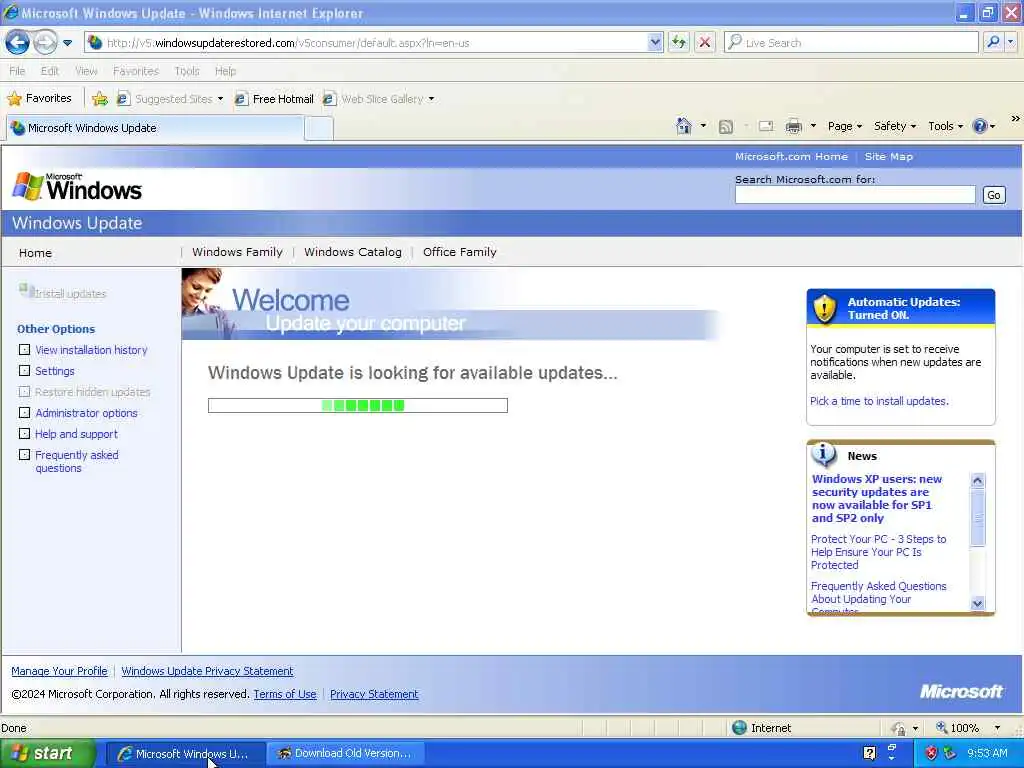Click the Refresh page icon
The height and width of the screenshot is (768, 1024).
coord(679,43)
